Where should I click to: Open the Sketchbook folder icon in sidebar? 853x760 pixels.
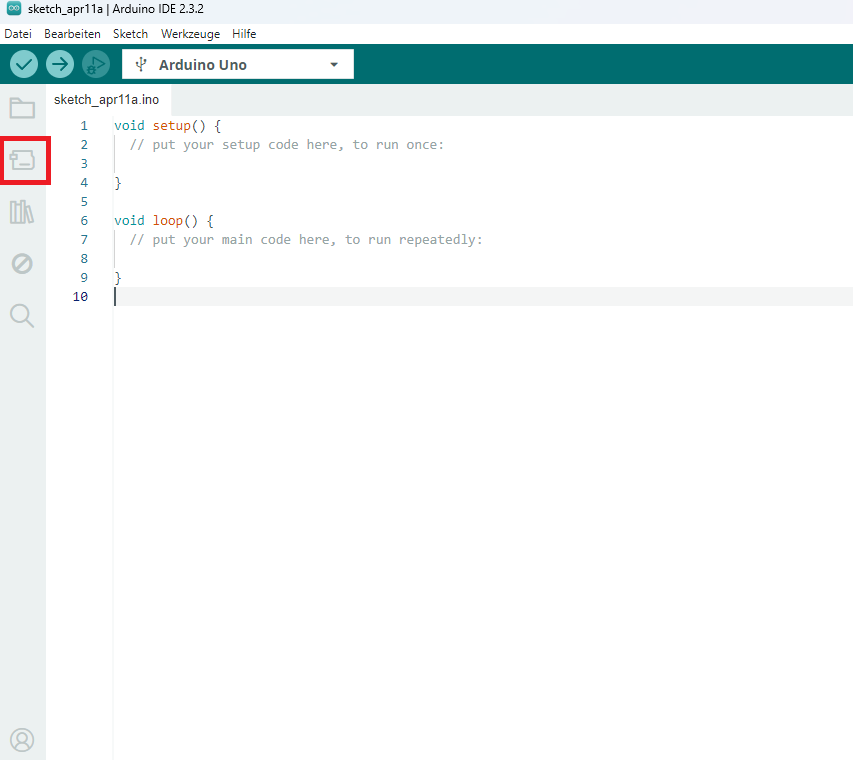point(22,108)
